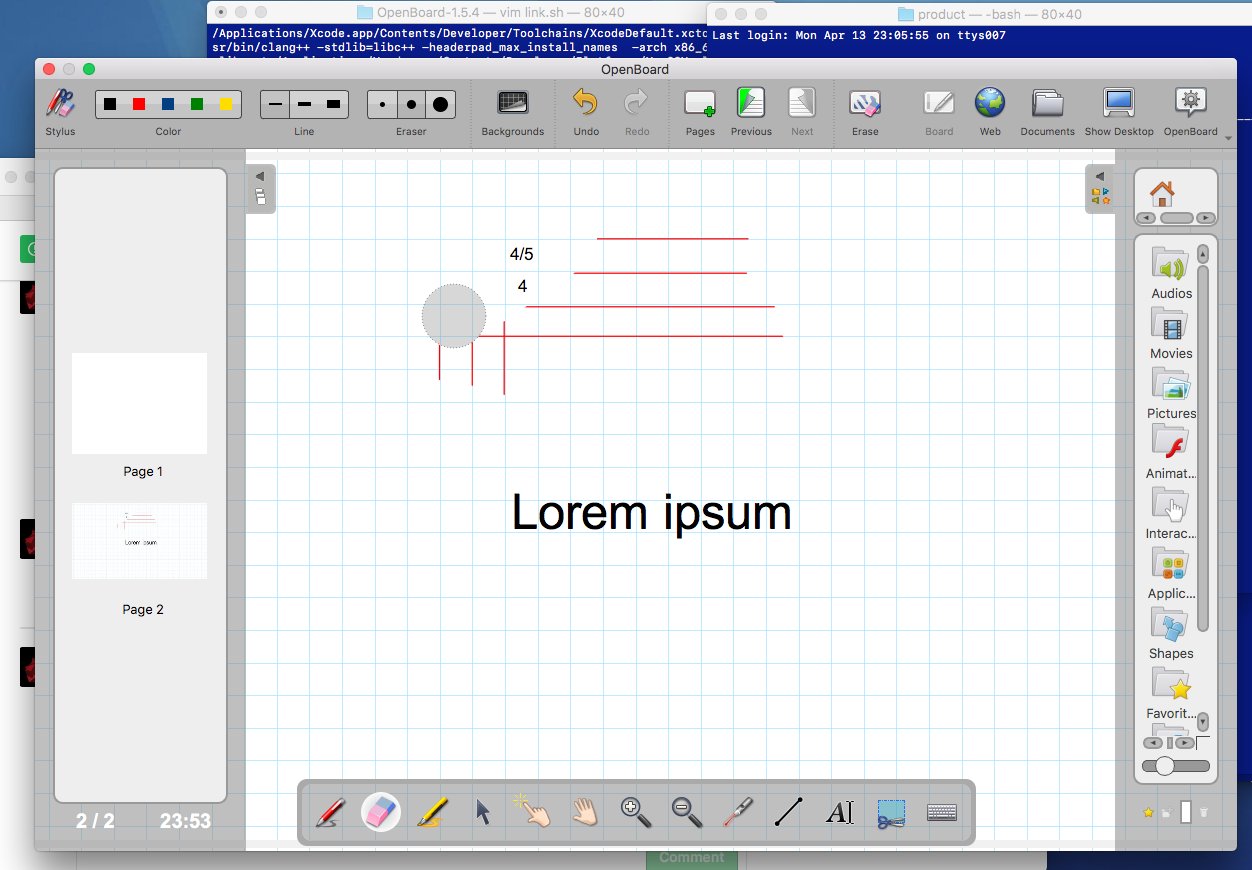Choose the large eraser size
Viewport: 1252px width, 870px height.
click(440, 104)
